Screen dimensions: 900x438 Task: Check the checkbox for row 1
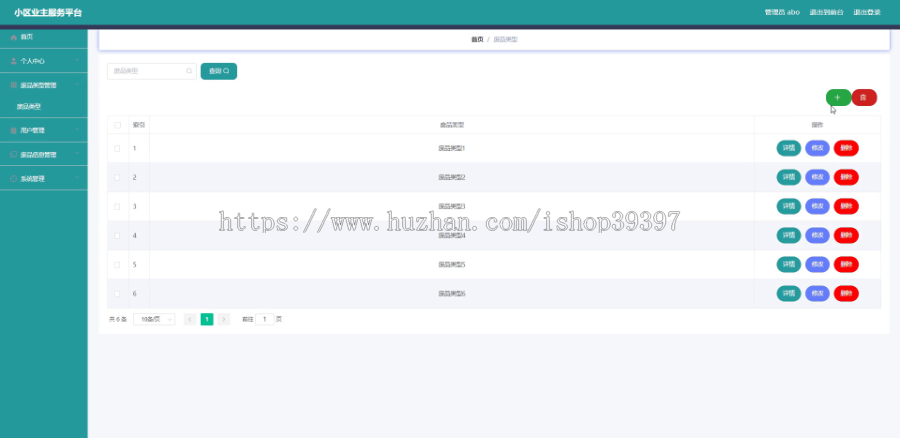pyautogui.click(x=118, y=148)
